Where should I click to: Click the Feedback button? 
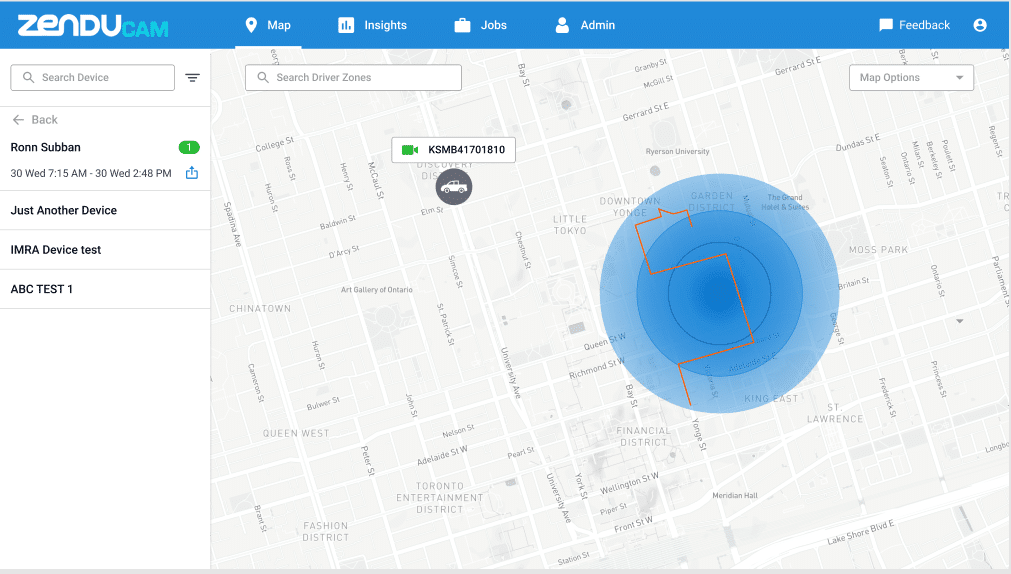coord(914,25)
